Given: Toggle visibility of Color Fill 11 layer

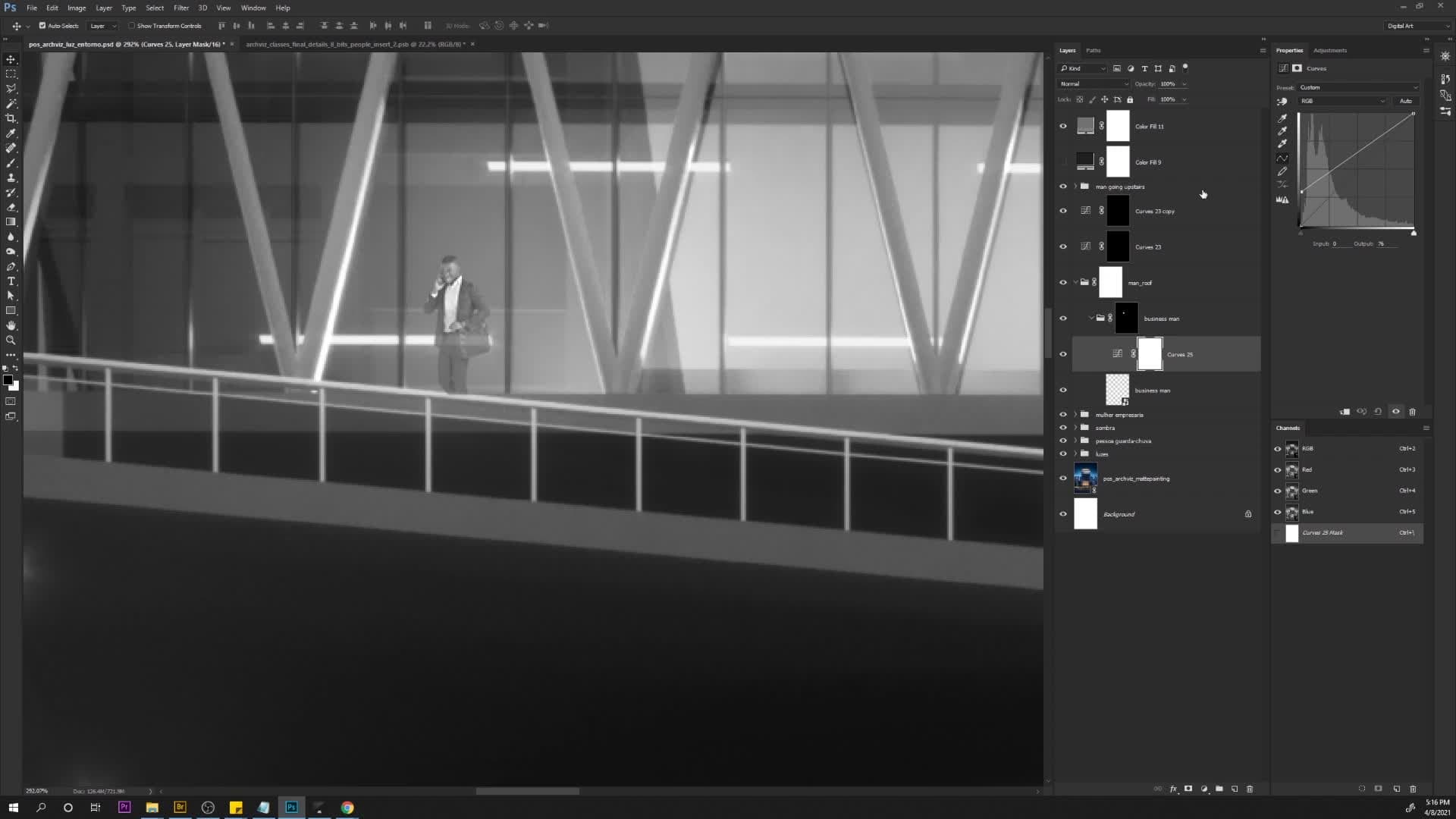Looking at the screenshot, I should pos(1063,127).
